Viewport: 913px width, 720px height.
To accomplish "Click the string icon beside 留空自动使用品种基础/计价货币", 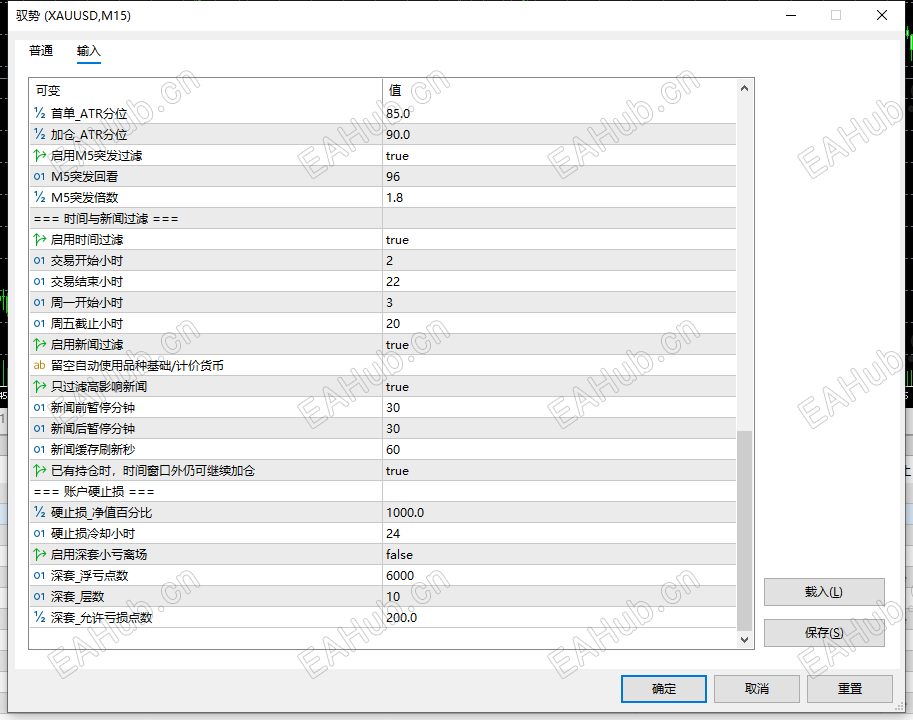I will [40, 366].
